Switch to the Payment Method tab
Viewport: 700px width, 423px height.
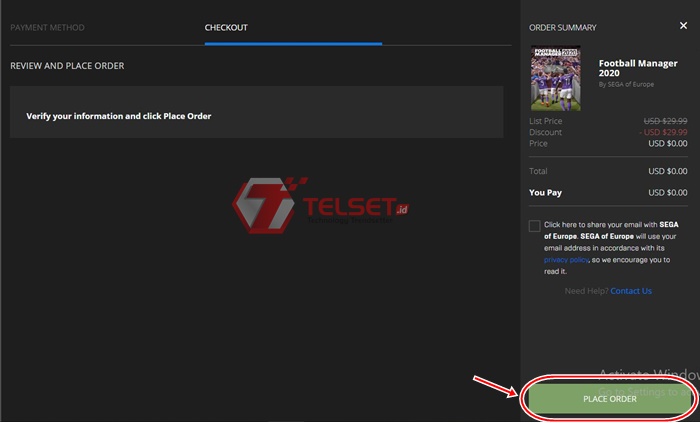pyautogui.click(x=47, y=27)
